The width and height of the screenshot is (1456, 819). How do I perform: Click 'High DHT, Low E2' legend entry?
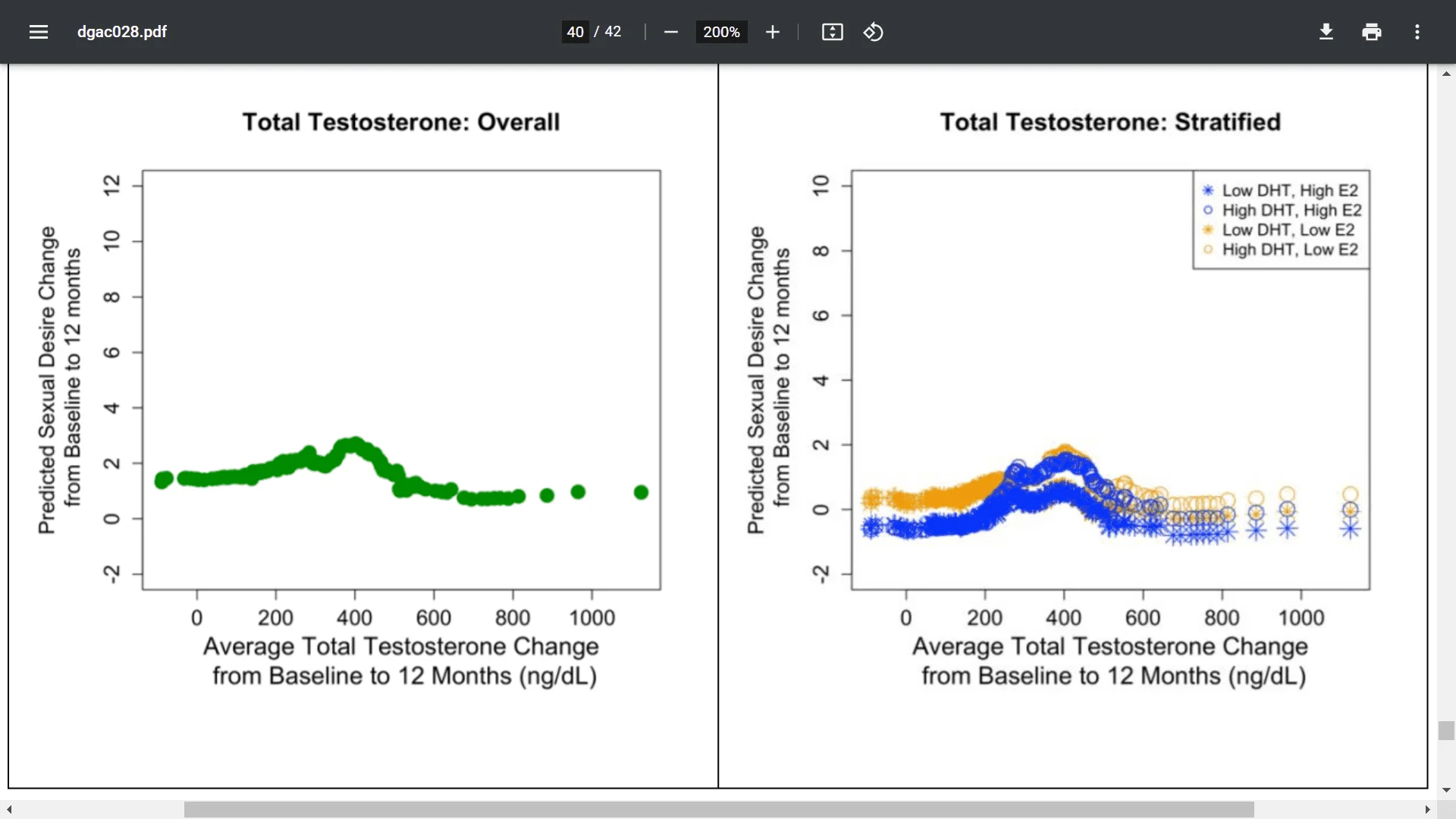[1281, 249]
